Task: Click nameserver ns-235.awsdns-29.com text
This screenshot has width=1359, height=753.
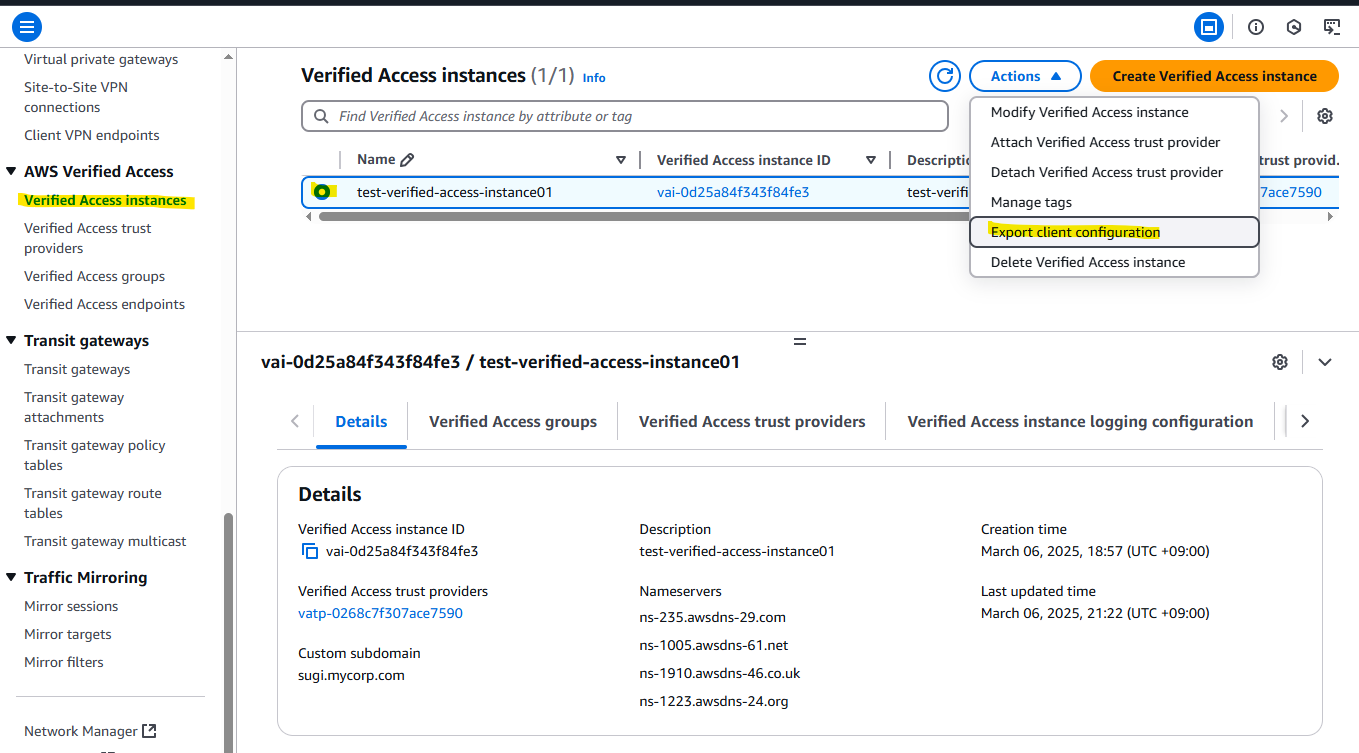Action: [x=713, y=617]
